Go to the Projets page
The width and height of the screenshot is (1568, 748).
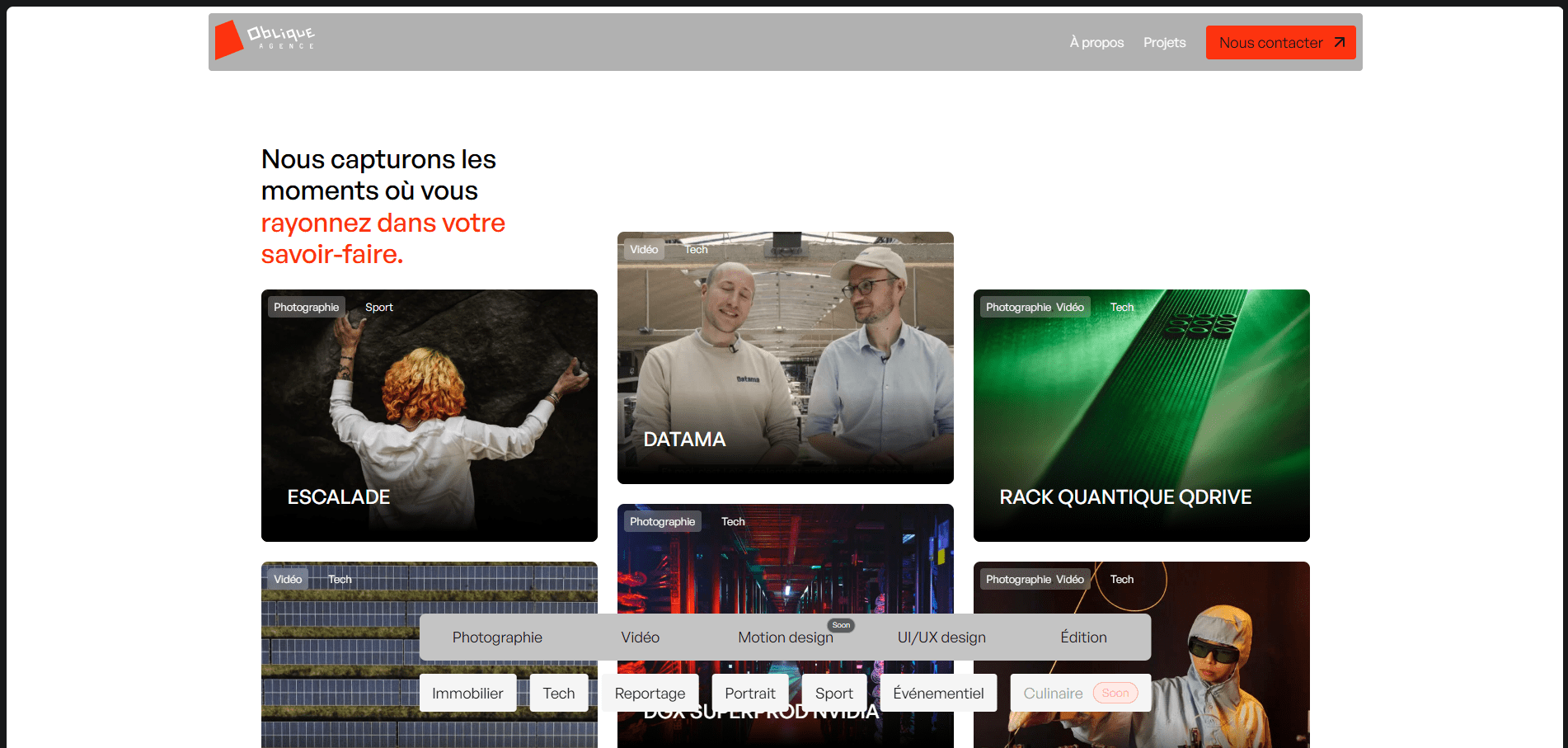tap(1164, 43)
